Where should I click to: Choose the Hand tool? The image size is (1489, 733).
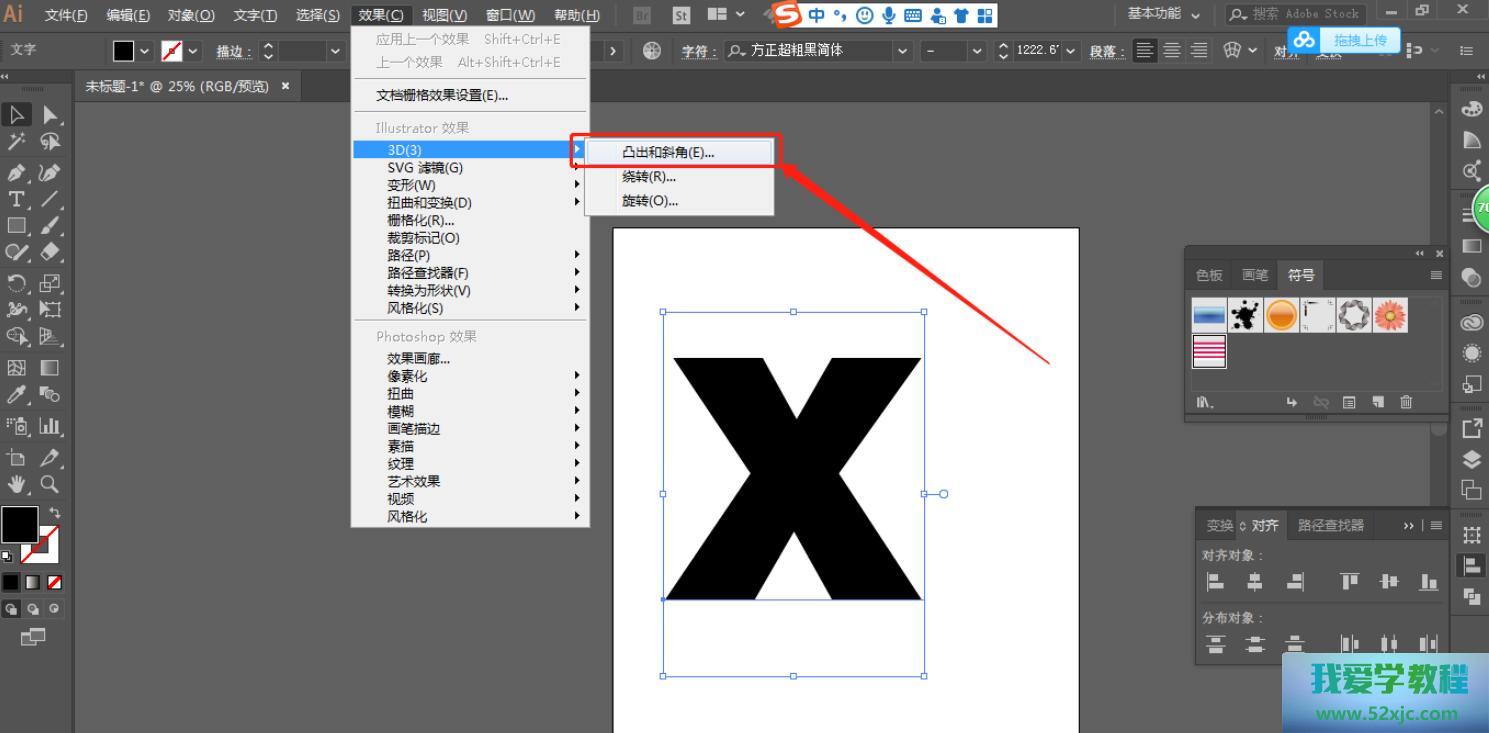point(17,485)
